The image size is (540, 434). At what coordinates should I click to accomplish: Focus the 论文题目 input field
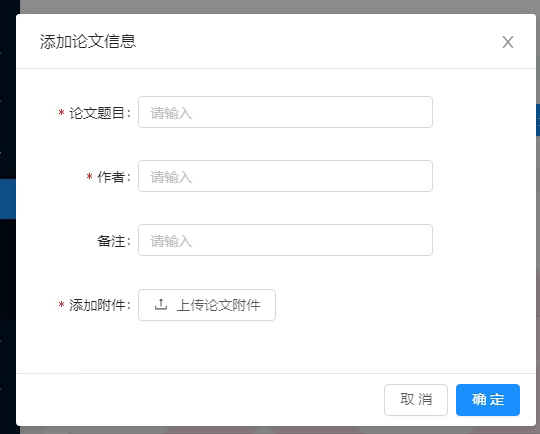285,112
